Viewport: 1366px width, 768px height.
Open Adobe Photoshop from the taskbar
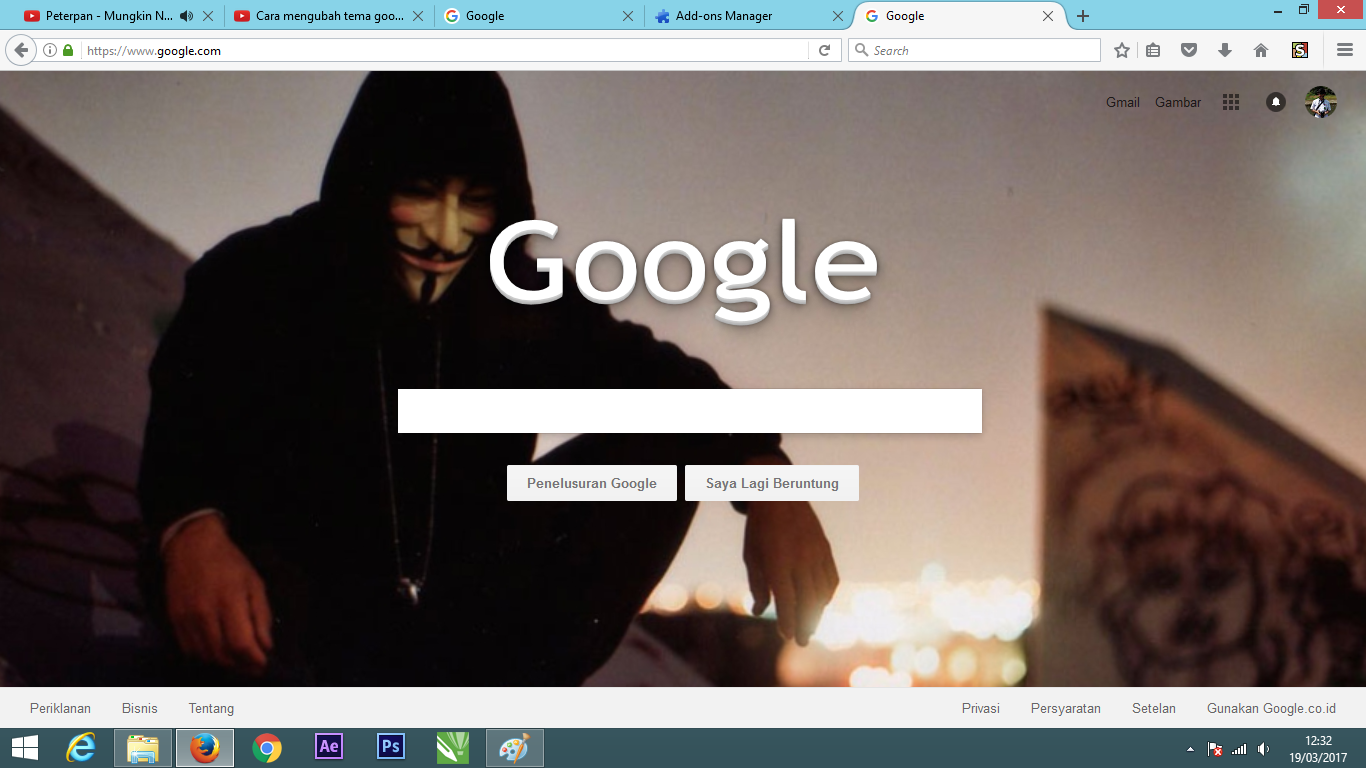pyautogui.click(x=391, y=747)
